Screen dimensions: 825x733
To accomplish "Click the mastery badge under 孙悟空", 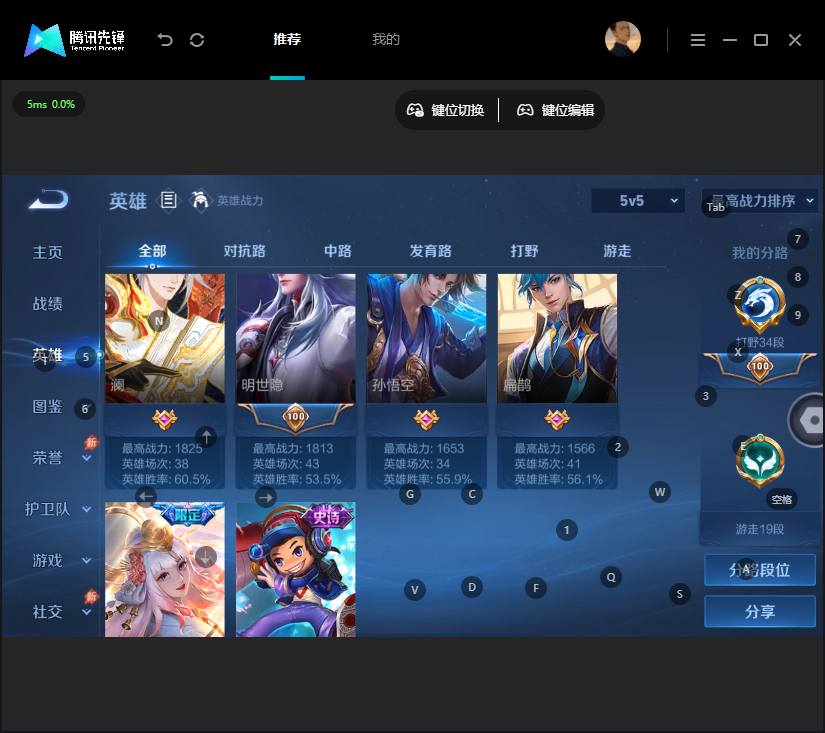I will [426, 419].
